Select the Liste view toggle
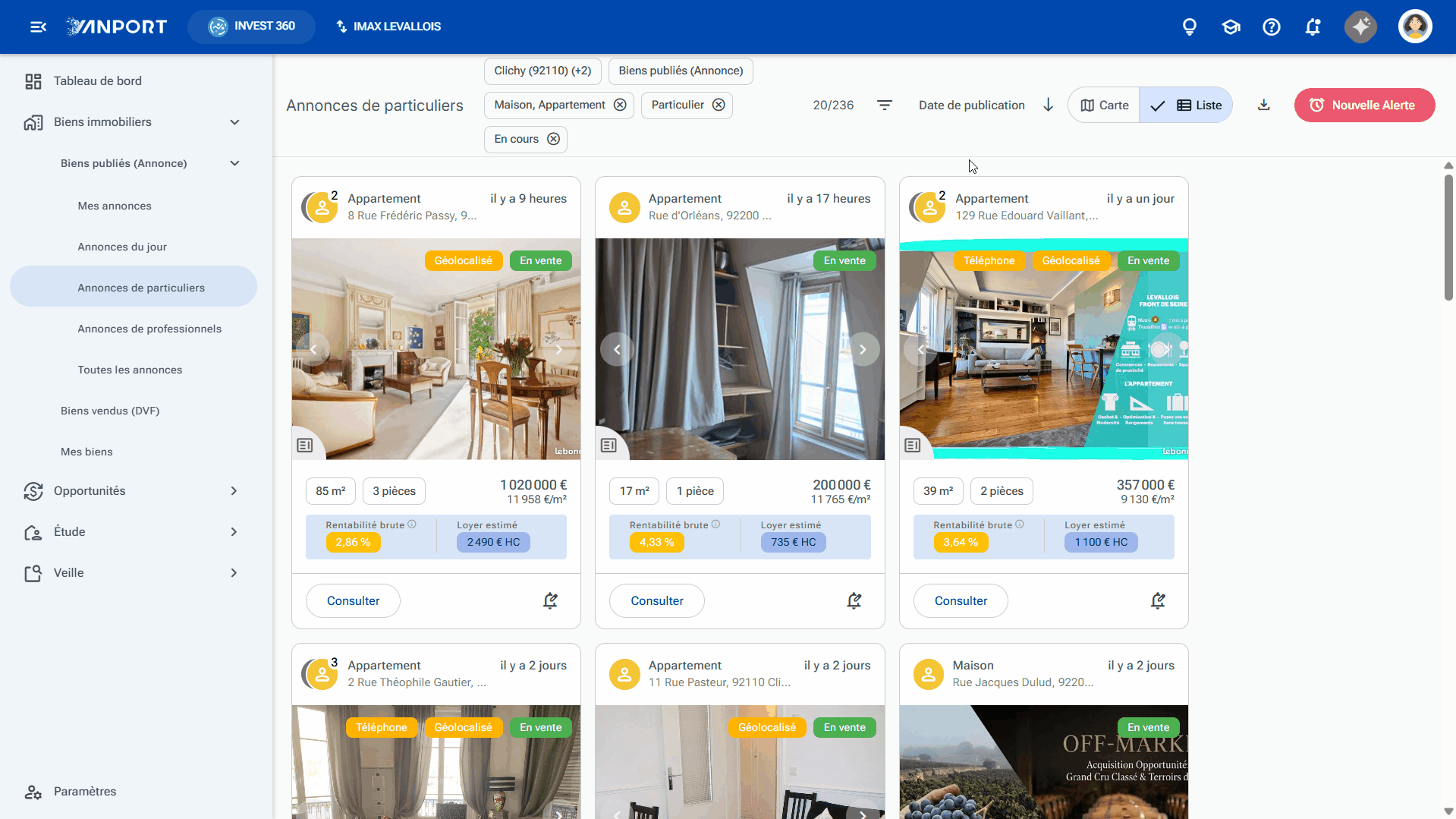 point(1186,106)
